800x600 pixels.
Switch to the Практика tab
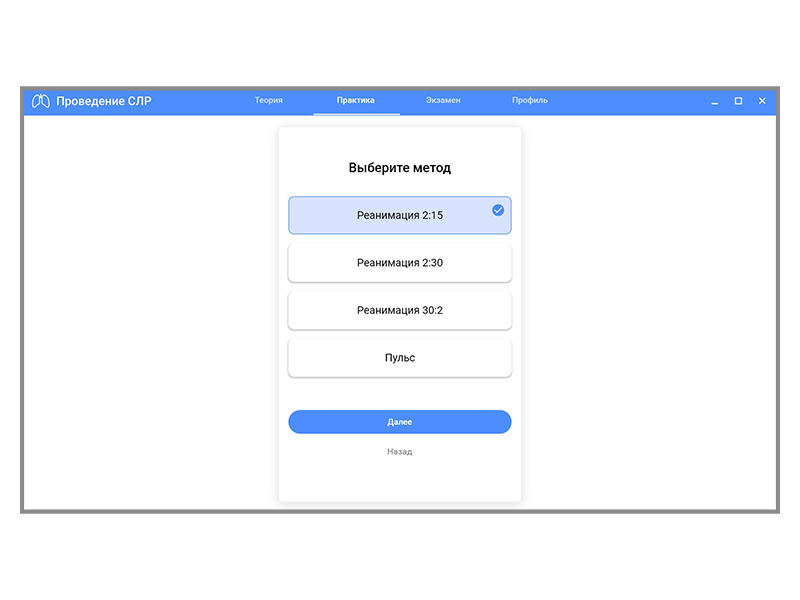tap(356, 101)
